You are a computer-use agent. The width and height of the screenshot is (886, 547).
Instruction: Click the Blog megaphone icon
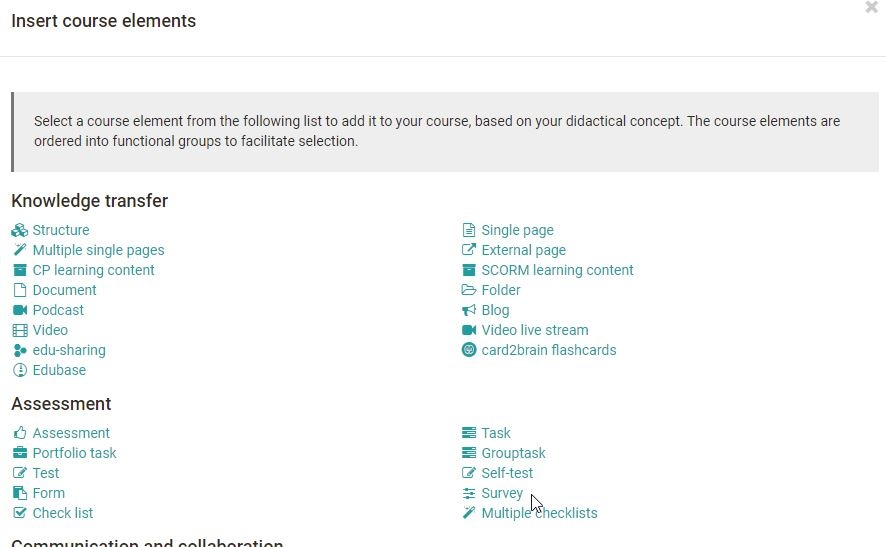469,310
